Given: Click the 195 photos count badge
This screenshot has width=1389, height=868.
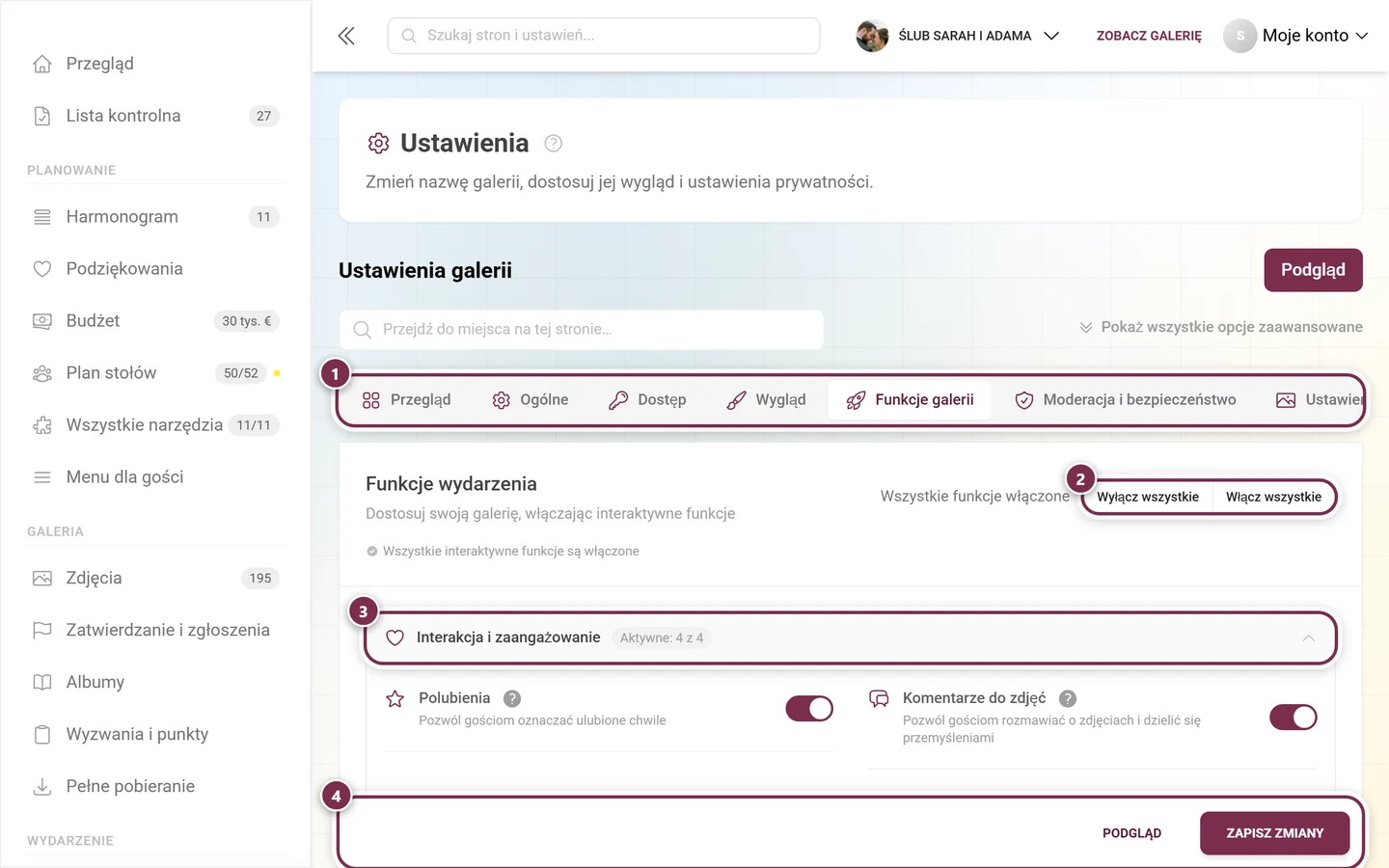Looking at the screenshot, I should coord(260,579).
